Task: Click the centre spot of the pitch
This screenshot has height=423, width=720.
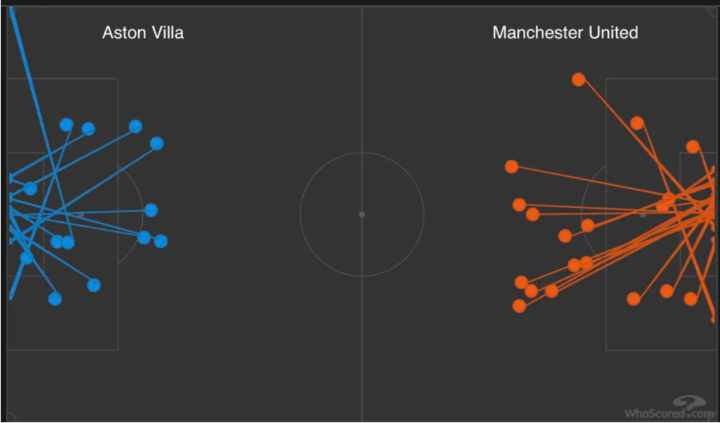Action: pos(362,214)
